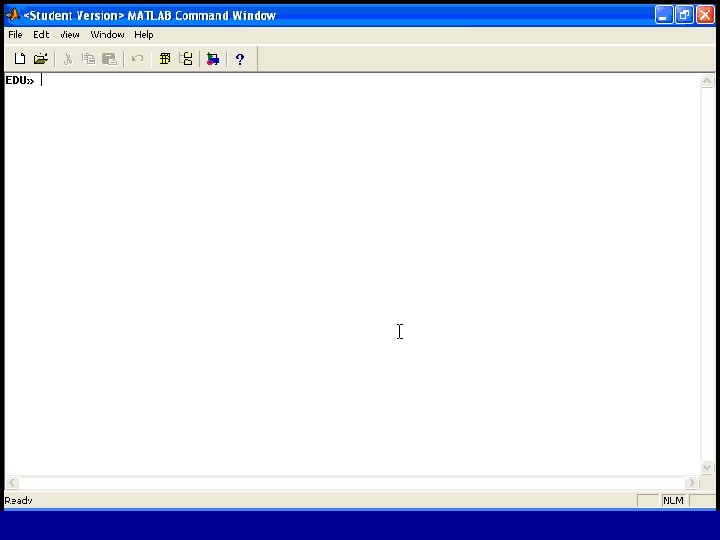Open the Help menu
This screenshot has height=540, width=720.
click(144, 34)
